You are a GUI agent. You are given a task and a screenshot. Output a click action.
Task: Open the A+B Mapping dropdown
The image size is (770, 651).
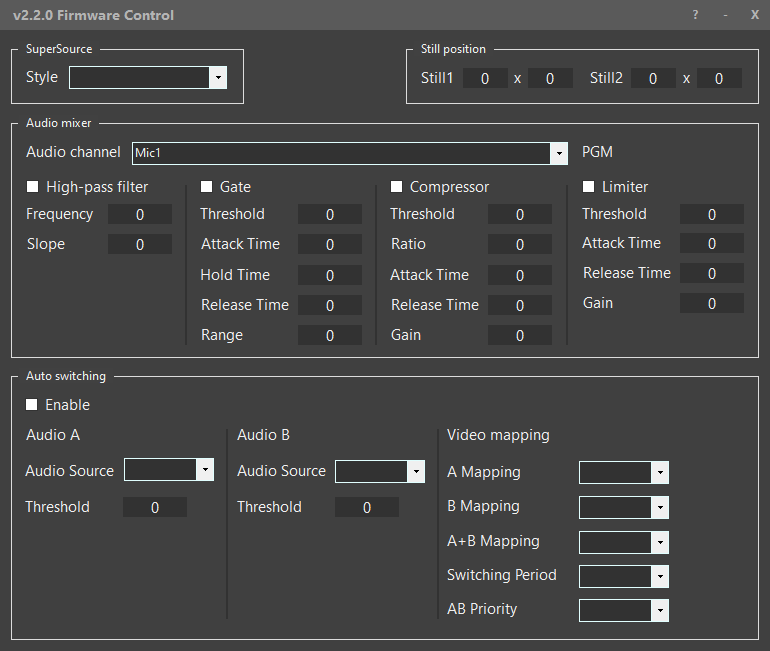[623, 542]
